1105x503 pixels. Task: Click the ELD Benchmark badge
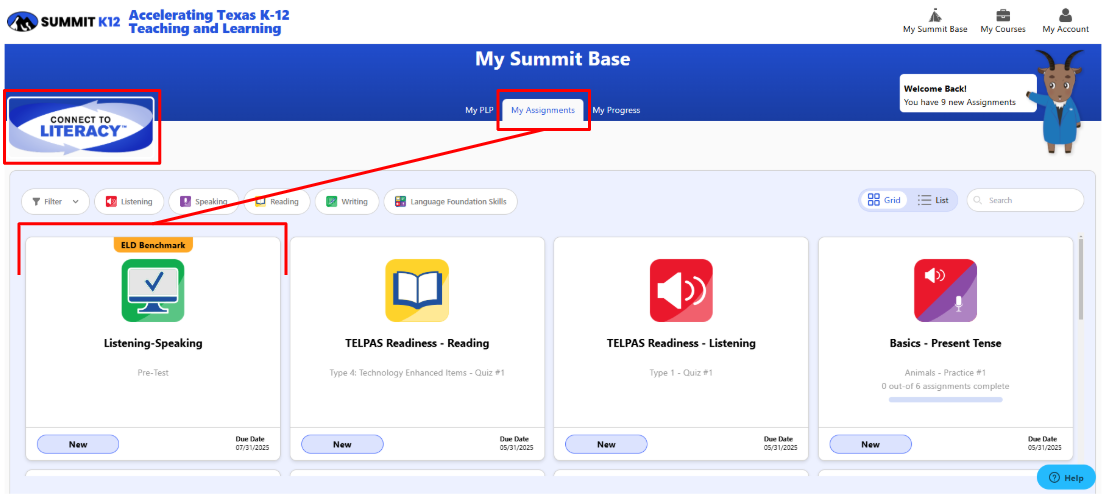[153, 245]
